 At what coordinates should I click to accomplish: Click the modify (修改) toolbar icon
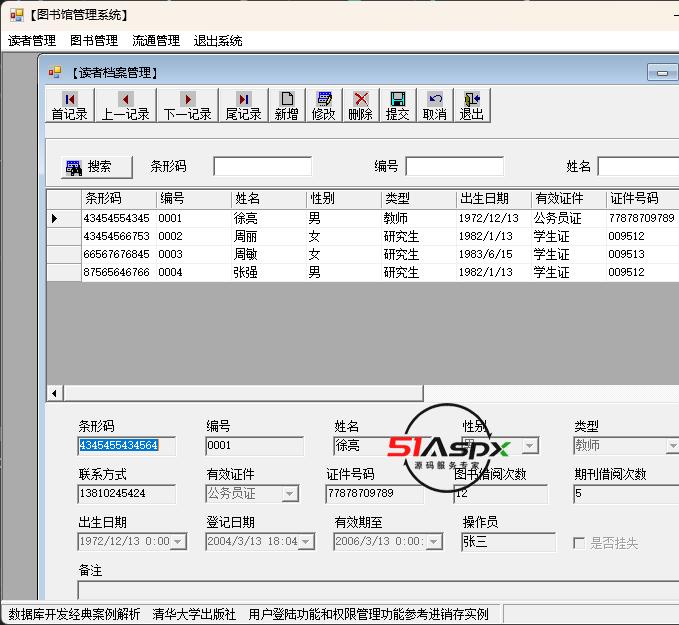coord(324,105)
